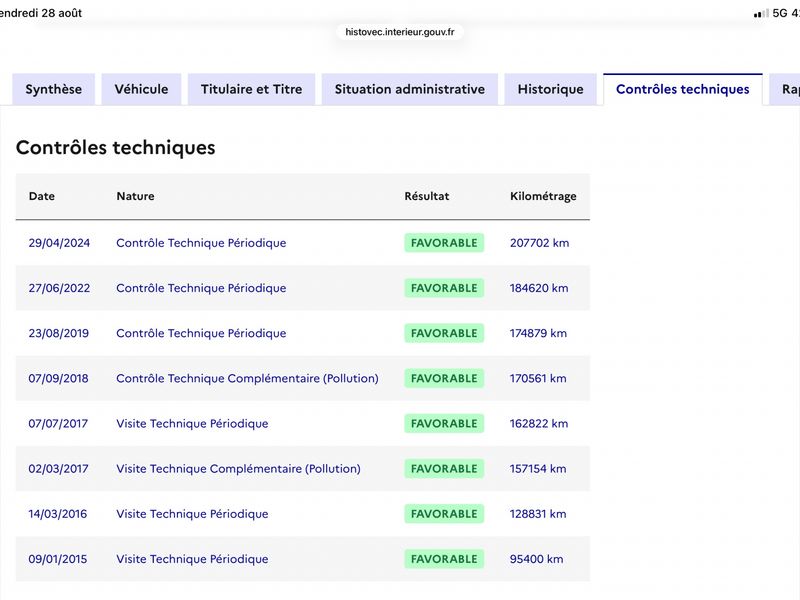Select the date 29/04/2024
Image resolution: width=800 pixels, height=600 pixels.
coord(59,243)
